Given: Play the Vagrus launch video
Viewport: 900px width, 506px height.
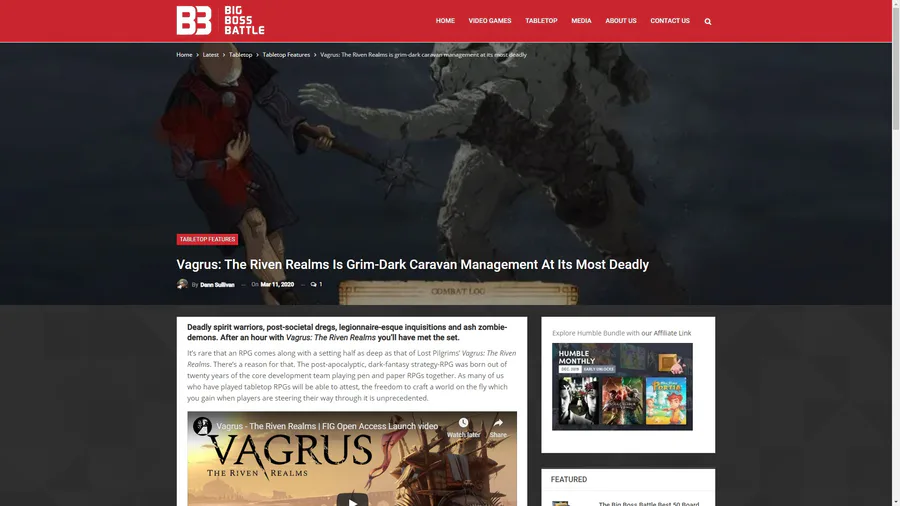Looking at the screenshot, I should pos(352,502).
